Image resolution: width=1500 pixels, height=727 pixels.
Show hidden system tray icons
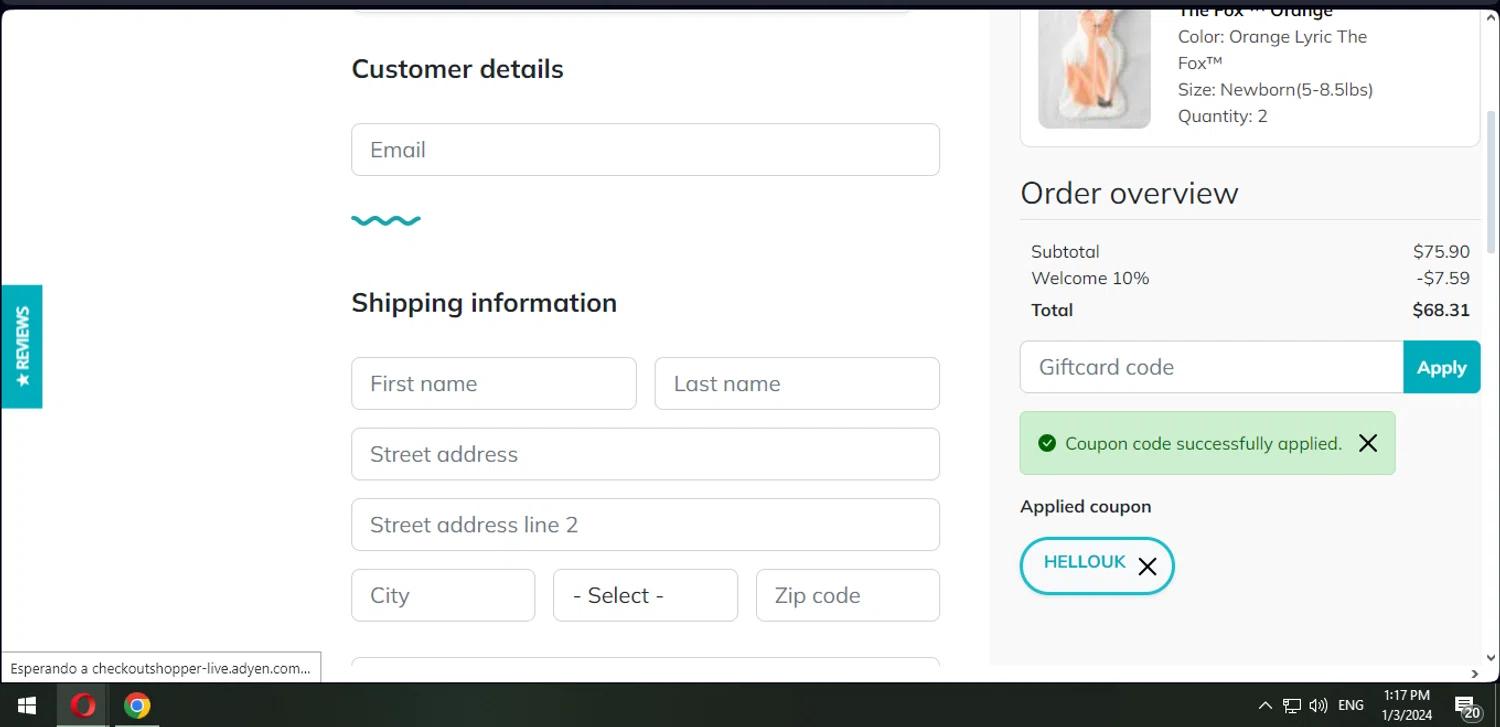point(1265,706)
